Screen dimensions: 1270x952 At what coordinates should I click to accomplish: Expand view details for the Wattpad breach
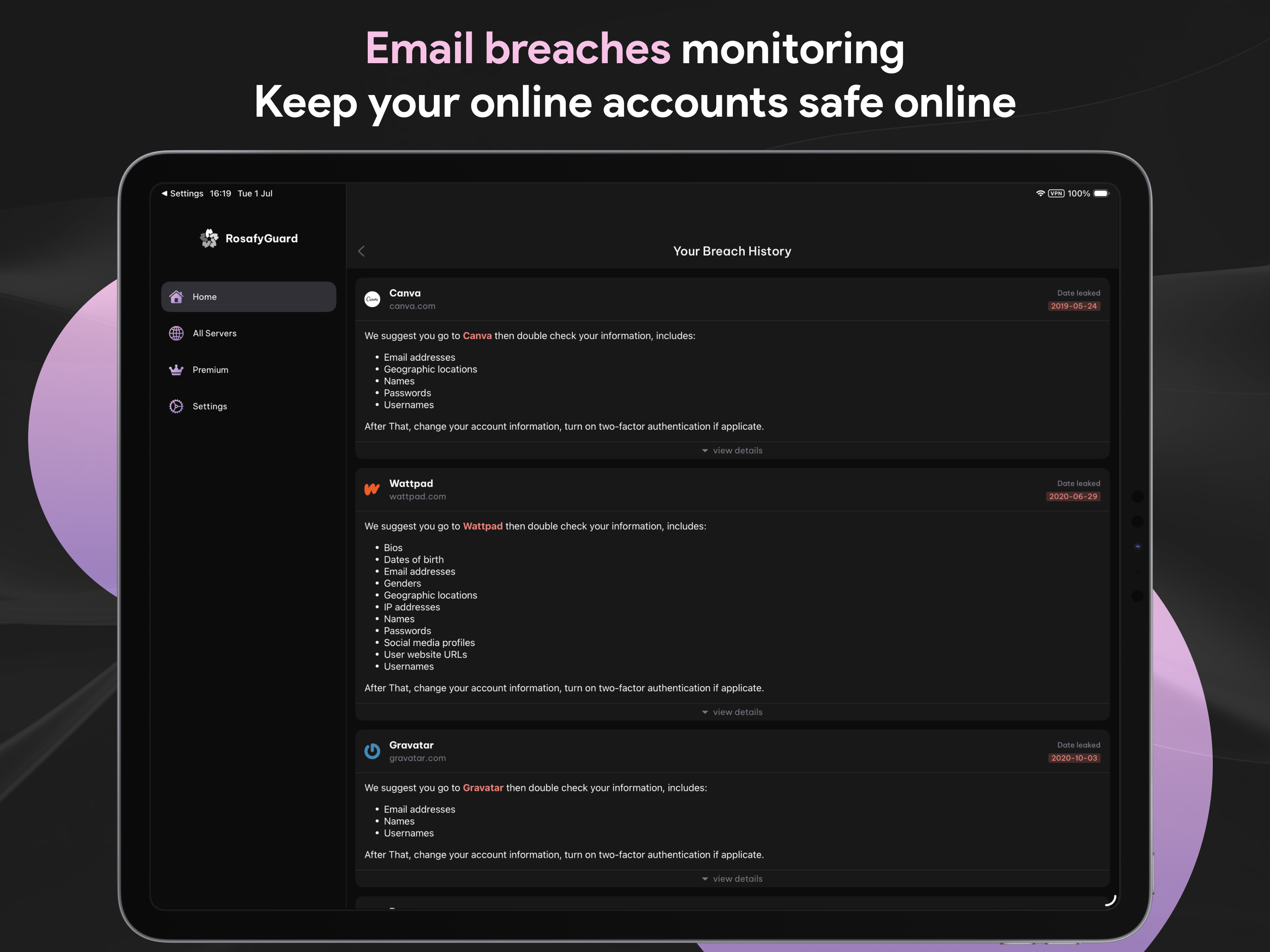(x=732, y=712)
